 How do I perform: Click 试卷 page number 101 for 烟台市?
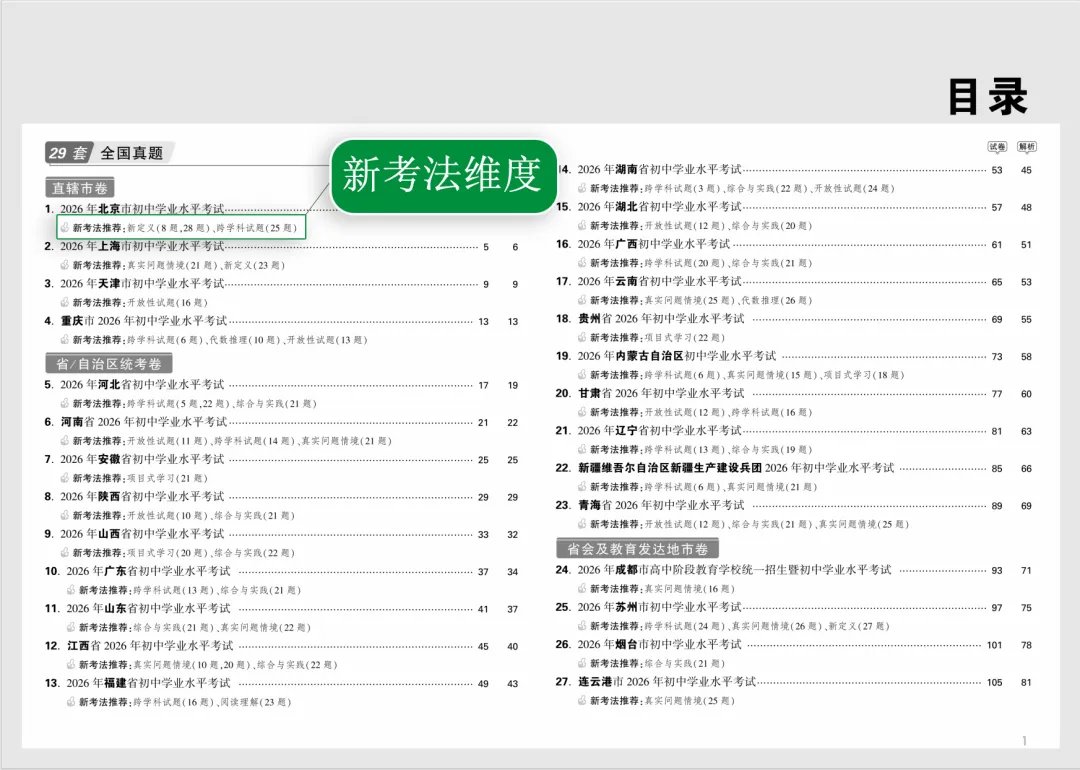[x=995, y=645]
